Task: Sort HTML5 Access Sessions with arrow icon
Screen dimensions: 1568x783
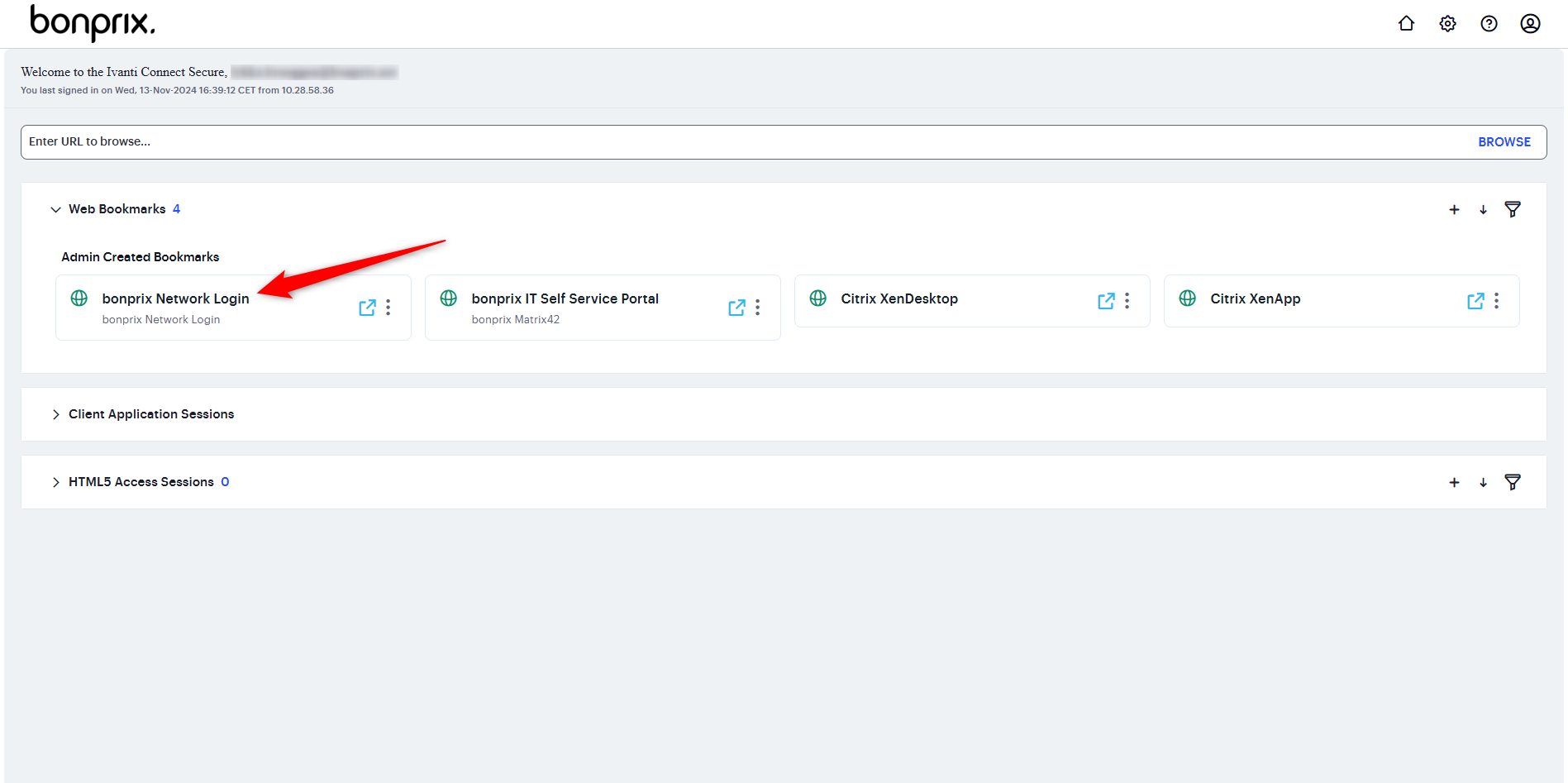Action: coord(1483,483)
